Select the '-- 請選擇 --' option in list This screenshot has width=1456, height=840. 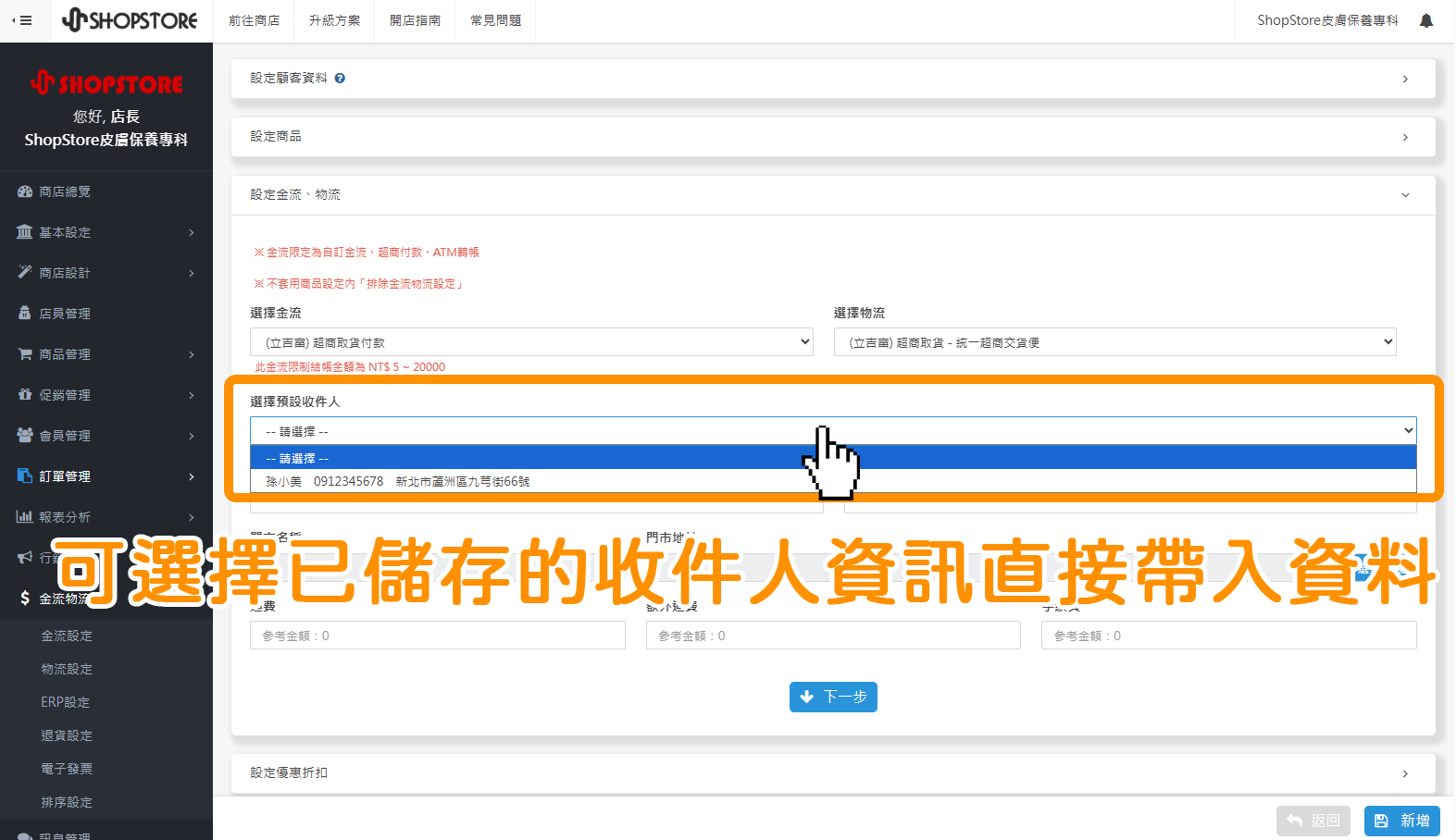pos(833,458)
